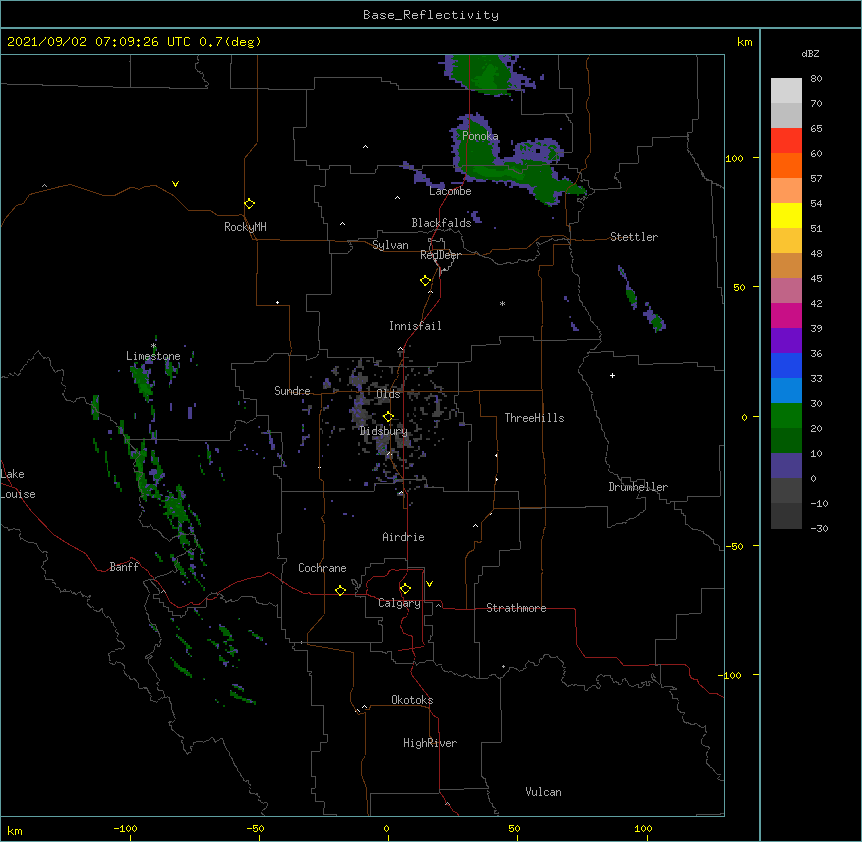Click the Strathmore label
862x842 pixels.
pos(516,608)
